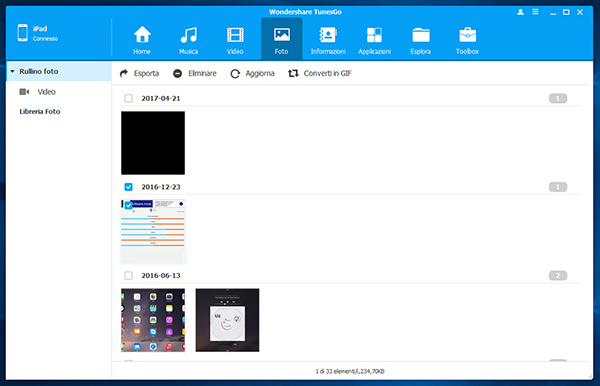Collapse the Rullino foto tree arrow
This screenshot has width=600, height=386.
coord(12,71)
